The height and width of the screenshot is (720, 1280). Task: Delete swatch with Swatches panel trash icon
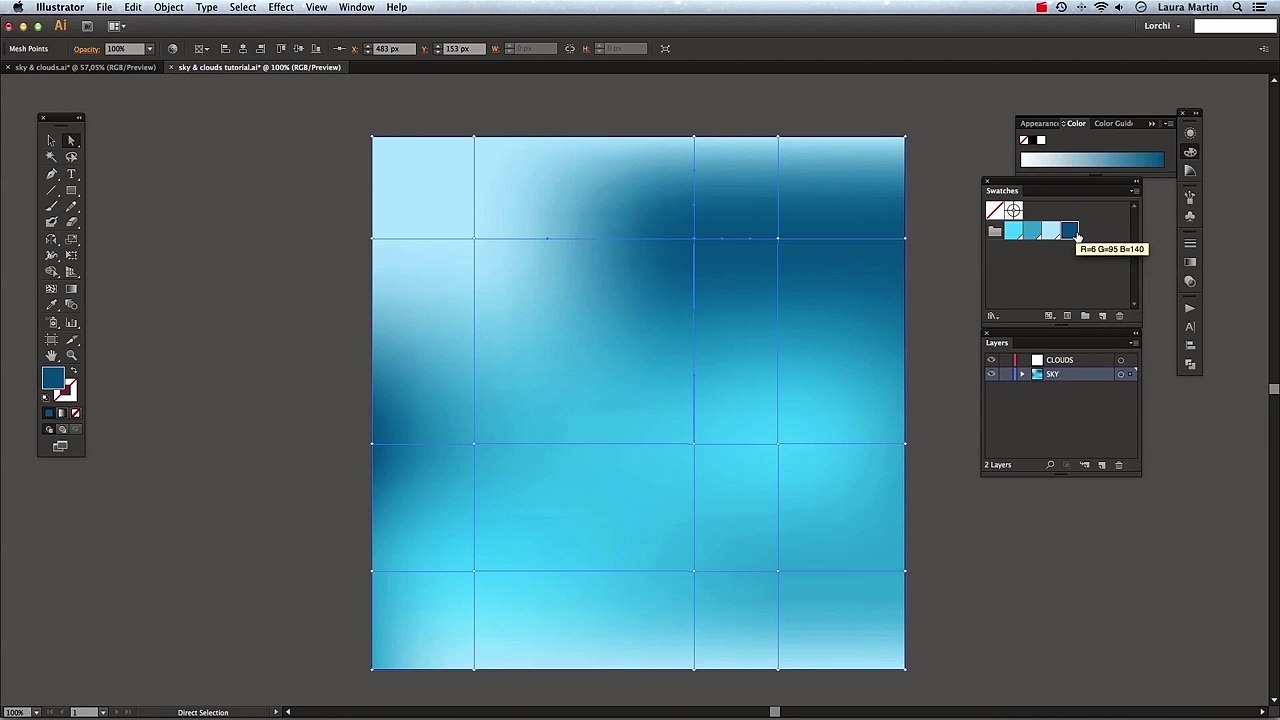coord(1119,316)
